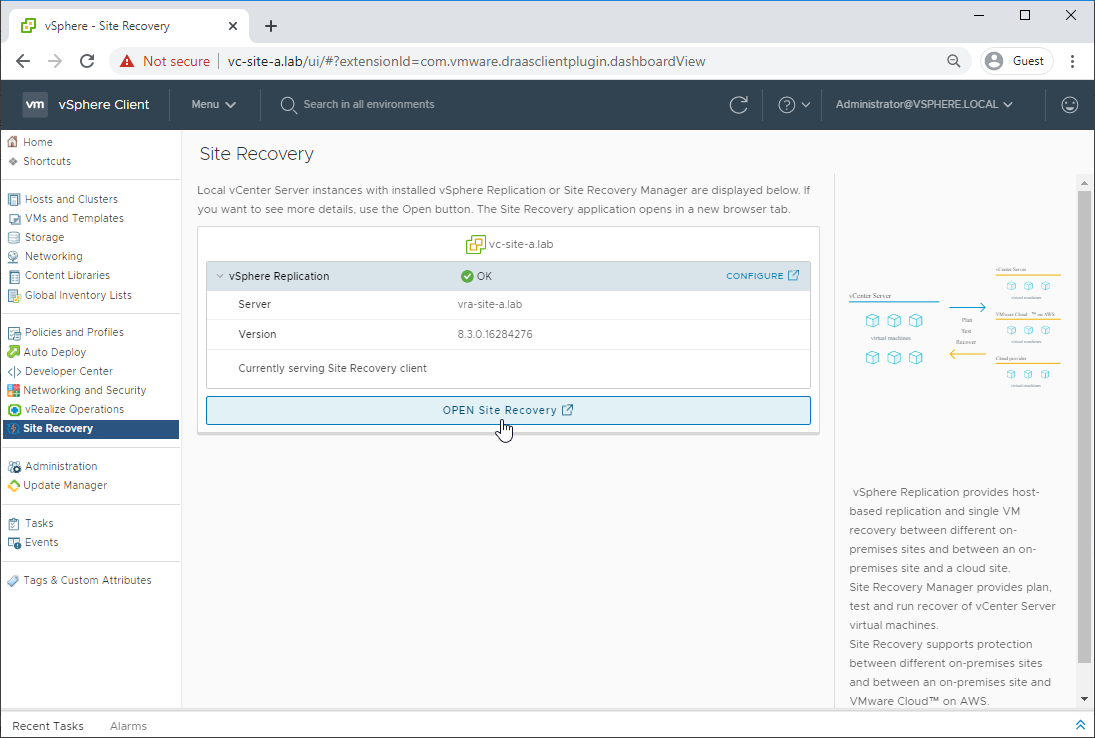Click the browser zoom magnifier icon
The image size is (1095, 738).
click(953, 61)
